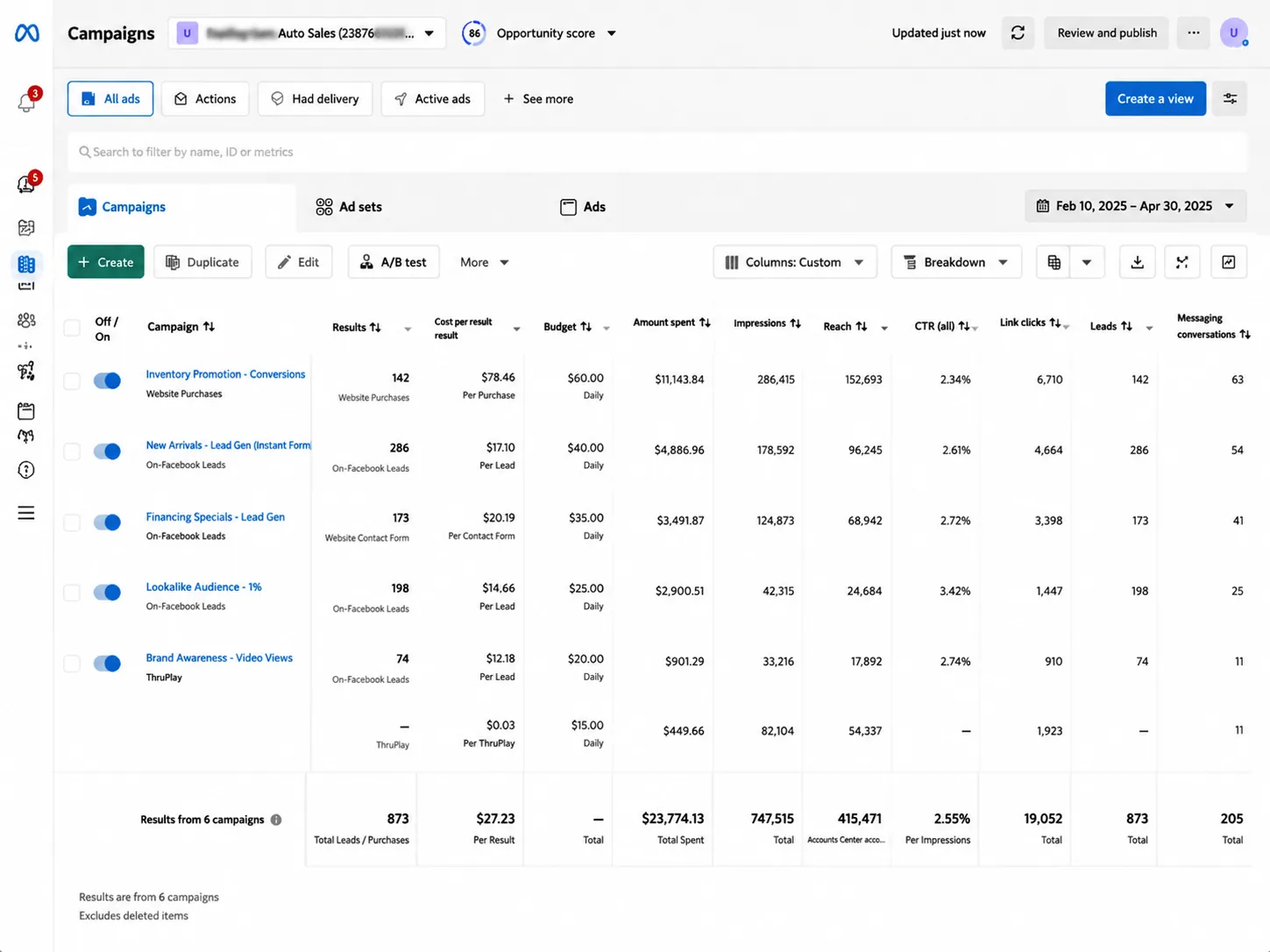Open the Help question mark icon in sidebar

click(x=26, y=470)
